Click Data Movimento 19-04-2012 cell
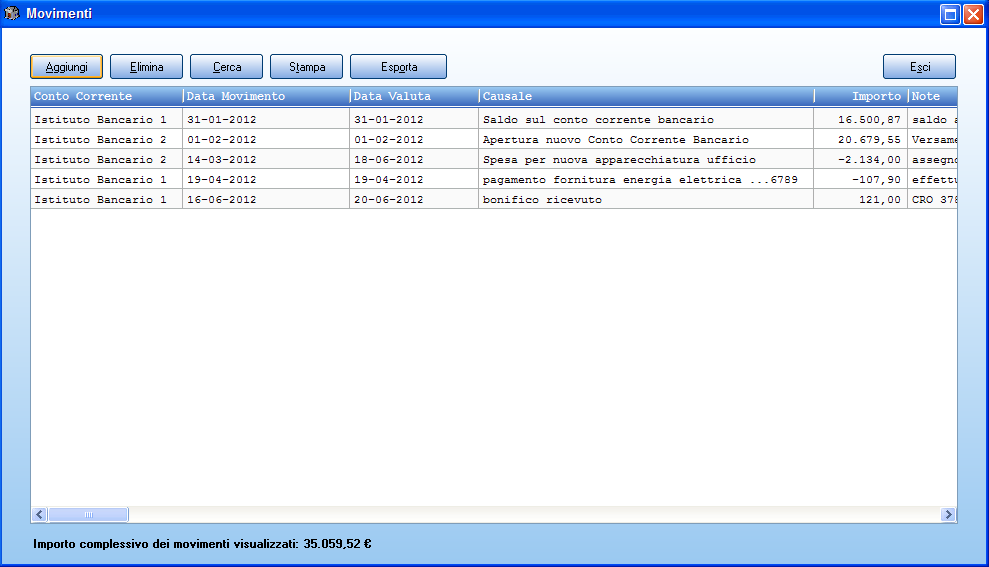Viewport: 989px width, 567px height. coord(266,180)
